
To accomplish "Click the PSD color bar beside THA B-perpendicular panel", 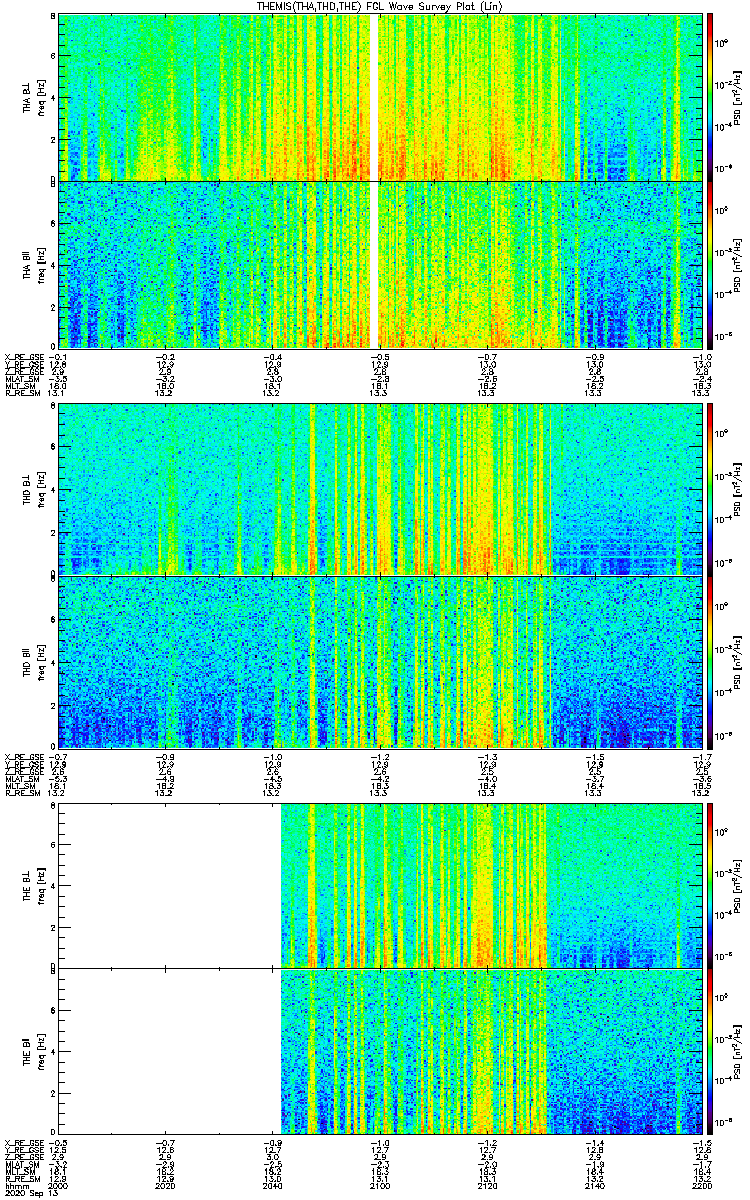I will (710, 97).
